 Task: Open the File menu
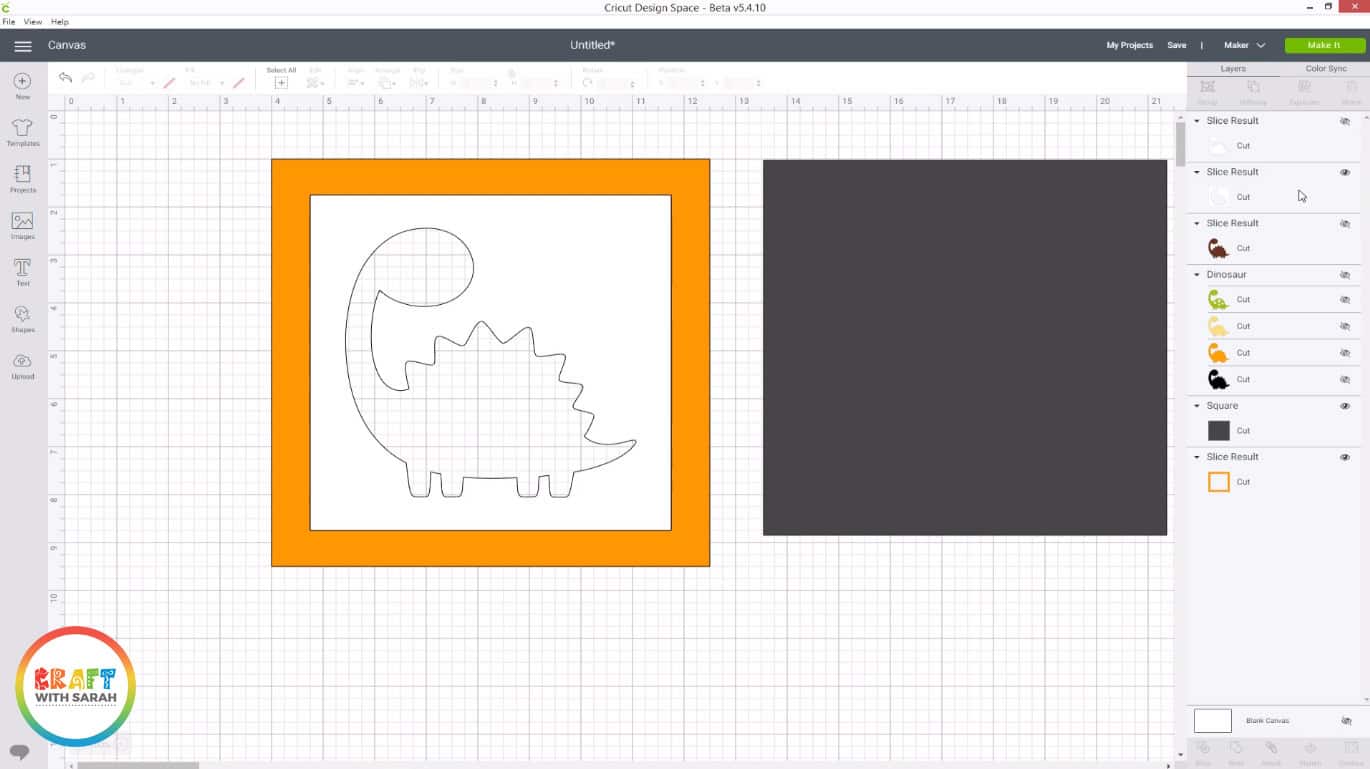(x=9, y=22)
